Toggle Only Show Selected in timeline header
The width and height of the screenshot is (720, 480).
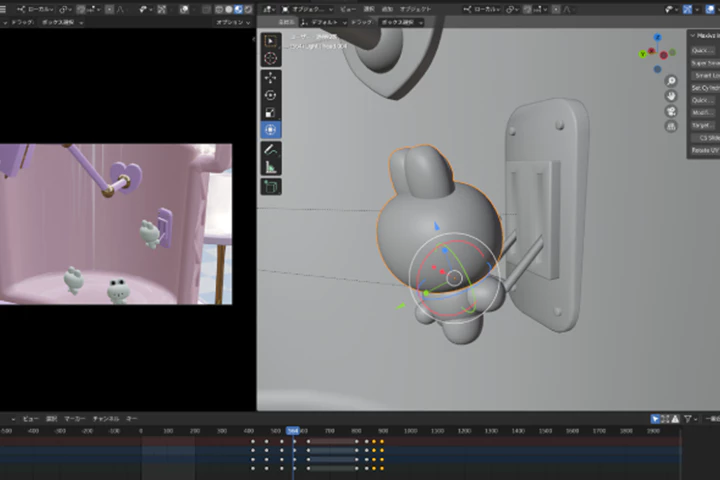pos(655,418)
